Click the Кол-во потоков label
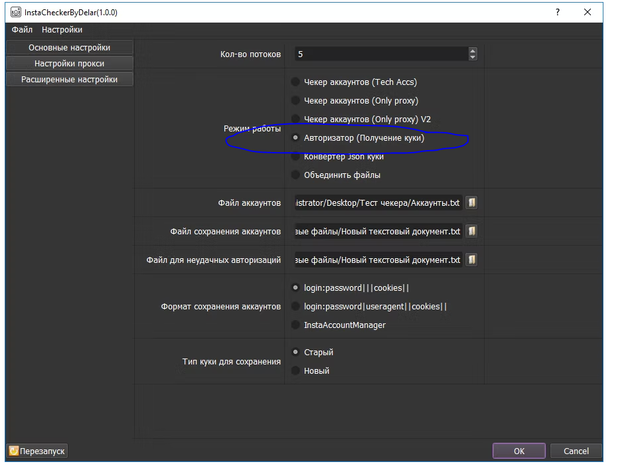This screenshot has width=640, height=476. tap(251, 54)
